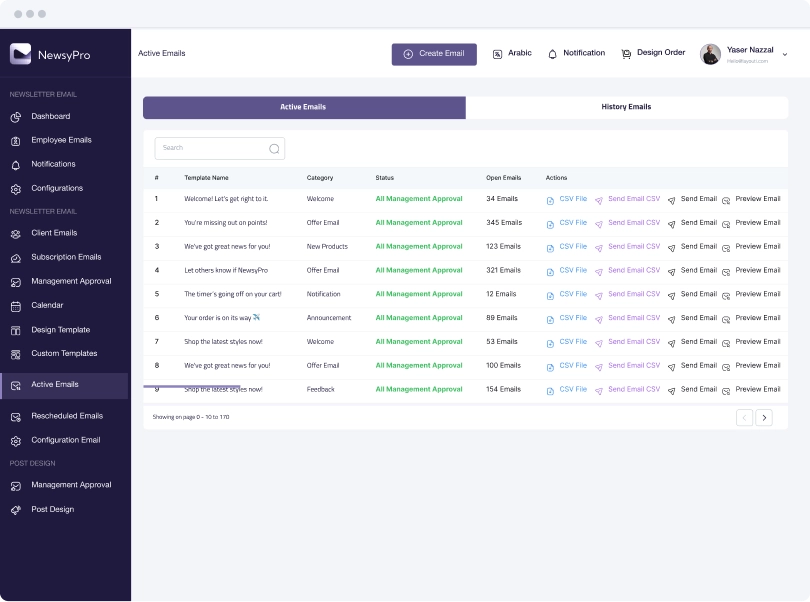The image size is (810, 602).
Task: Click the search magnifier icon
Action: pyautogui.click(x=274, y=149)
